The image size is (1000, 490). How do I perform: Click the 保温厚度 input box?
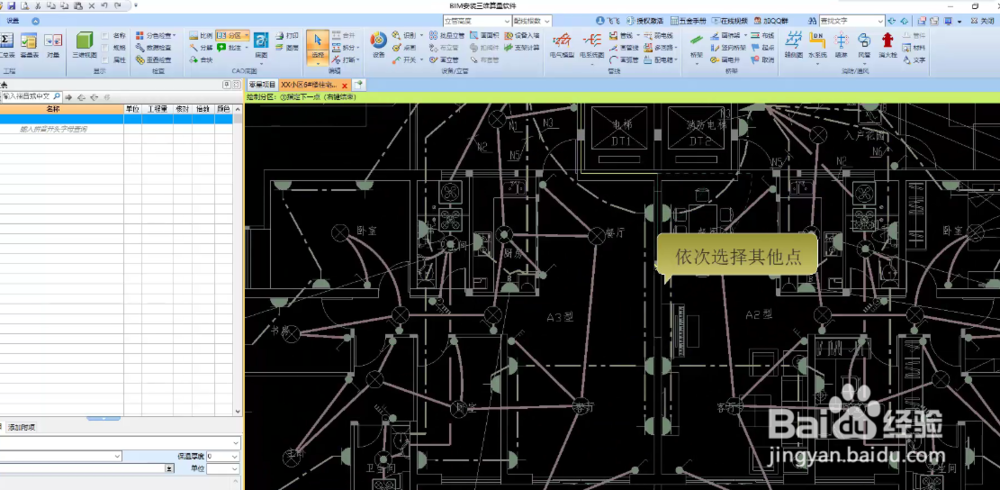(x=223, y=456)
